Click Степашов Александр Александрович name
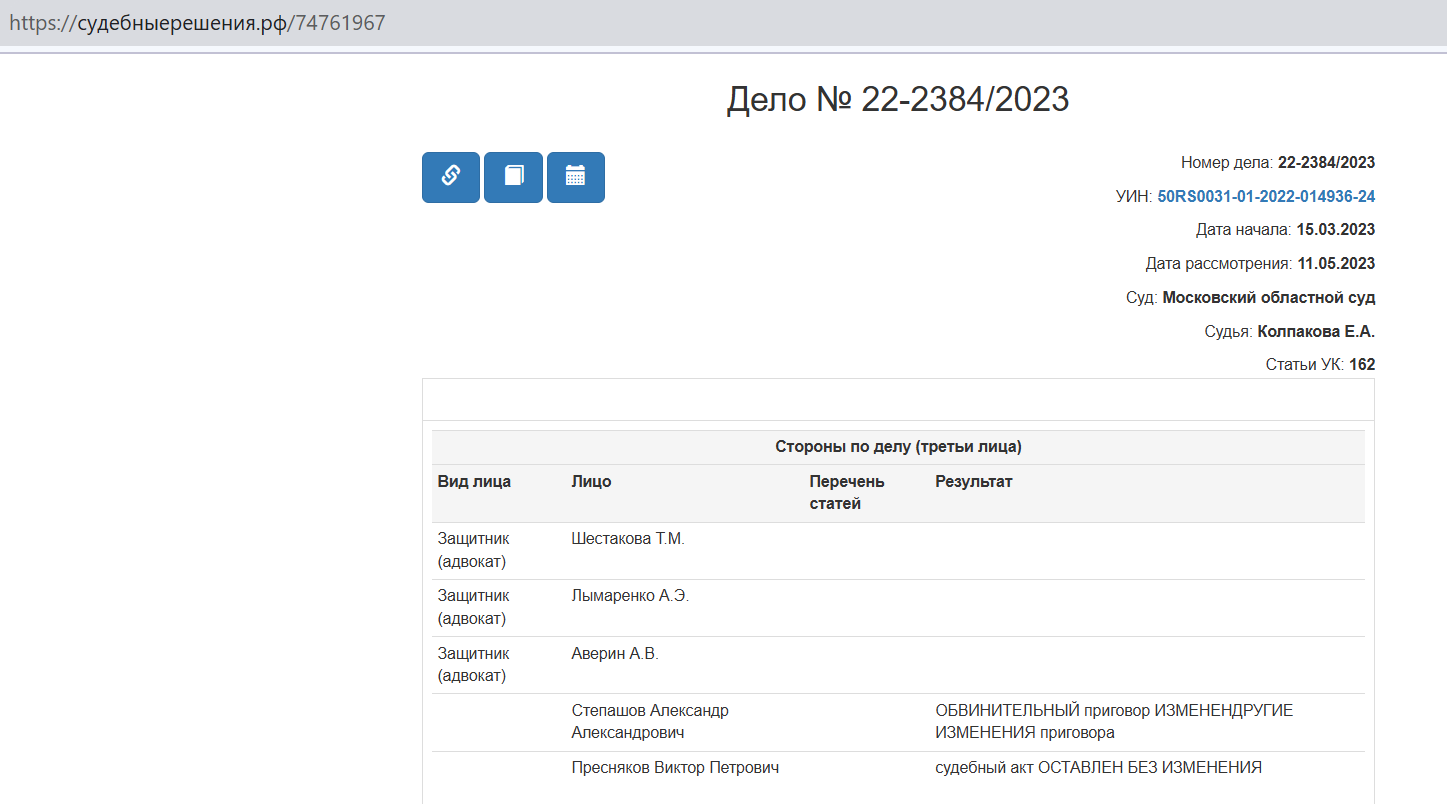This screenshot has width=1447, height=804. point(649,721)
